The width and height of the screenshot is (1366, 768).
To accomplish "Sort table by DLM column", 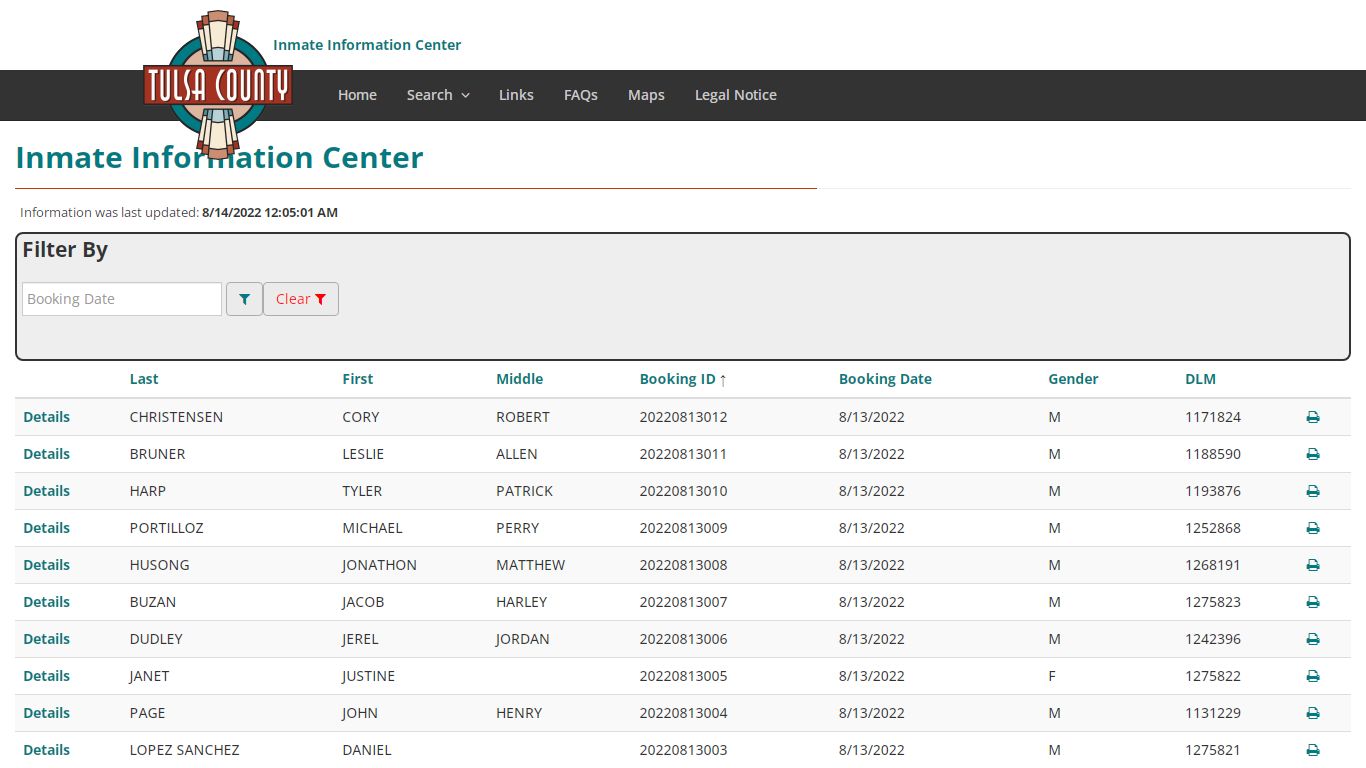I will tap(1200, 379).
